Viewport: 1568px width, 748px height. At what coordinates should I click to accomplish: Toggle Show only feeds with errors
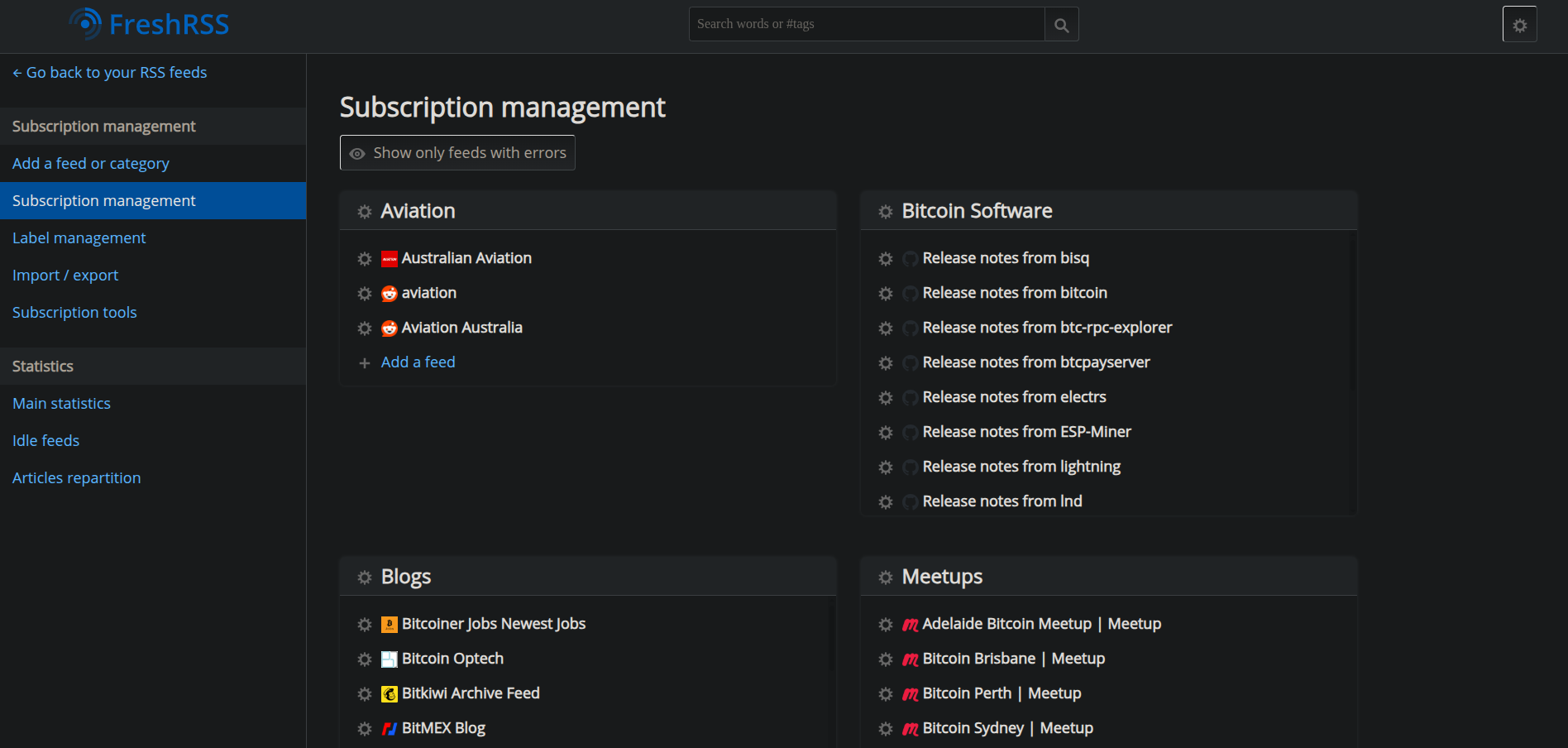(457, 153)
